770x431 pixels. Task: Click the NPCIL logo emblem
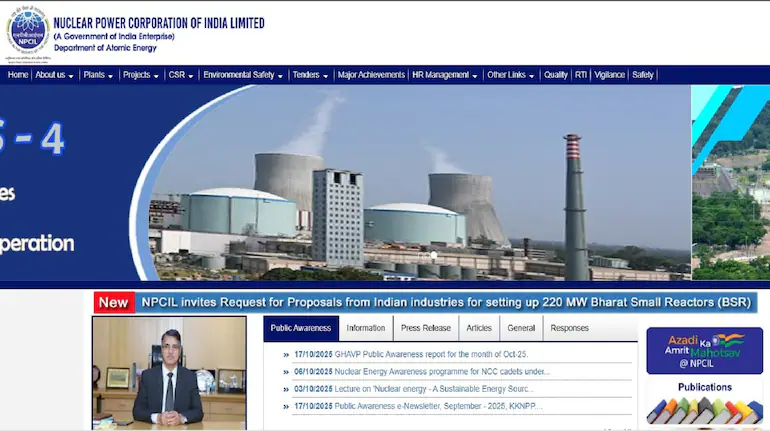coord(27,30)
